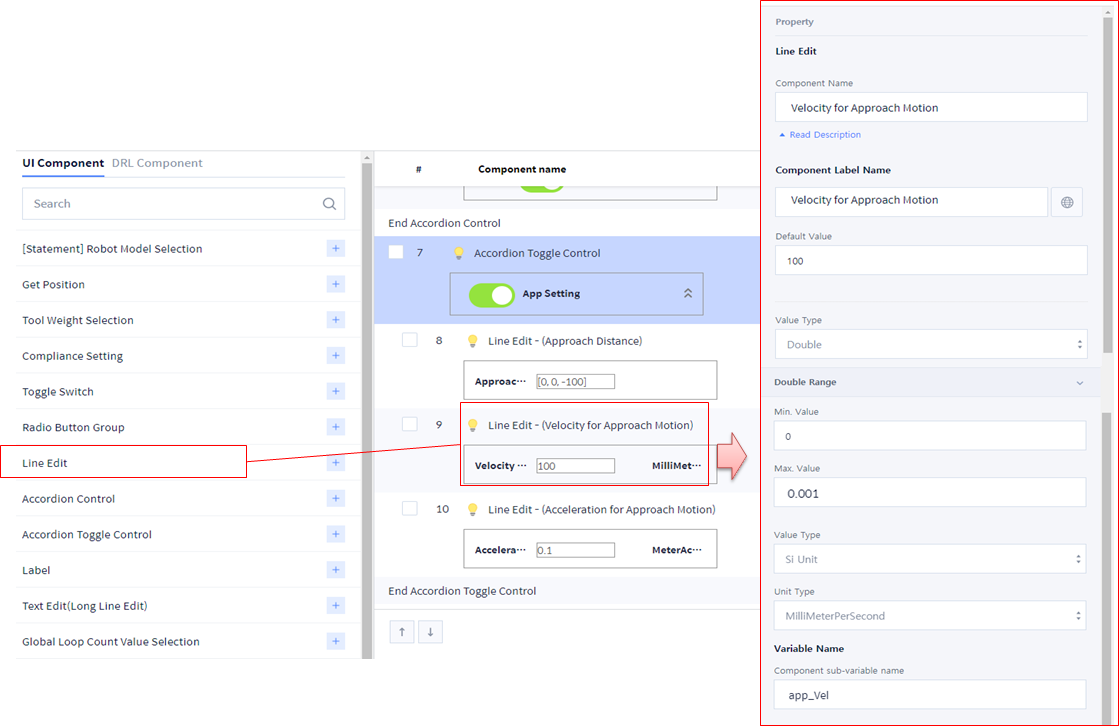This screenshot has width=1119, height=726.
Task: Click the Read Description link
Action: 824,135
